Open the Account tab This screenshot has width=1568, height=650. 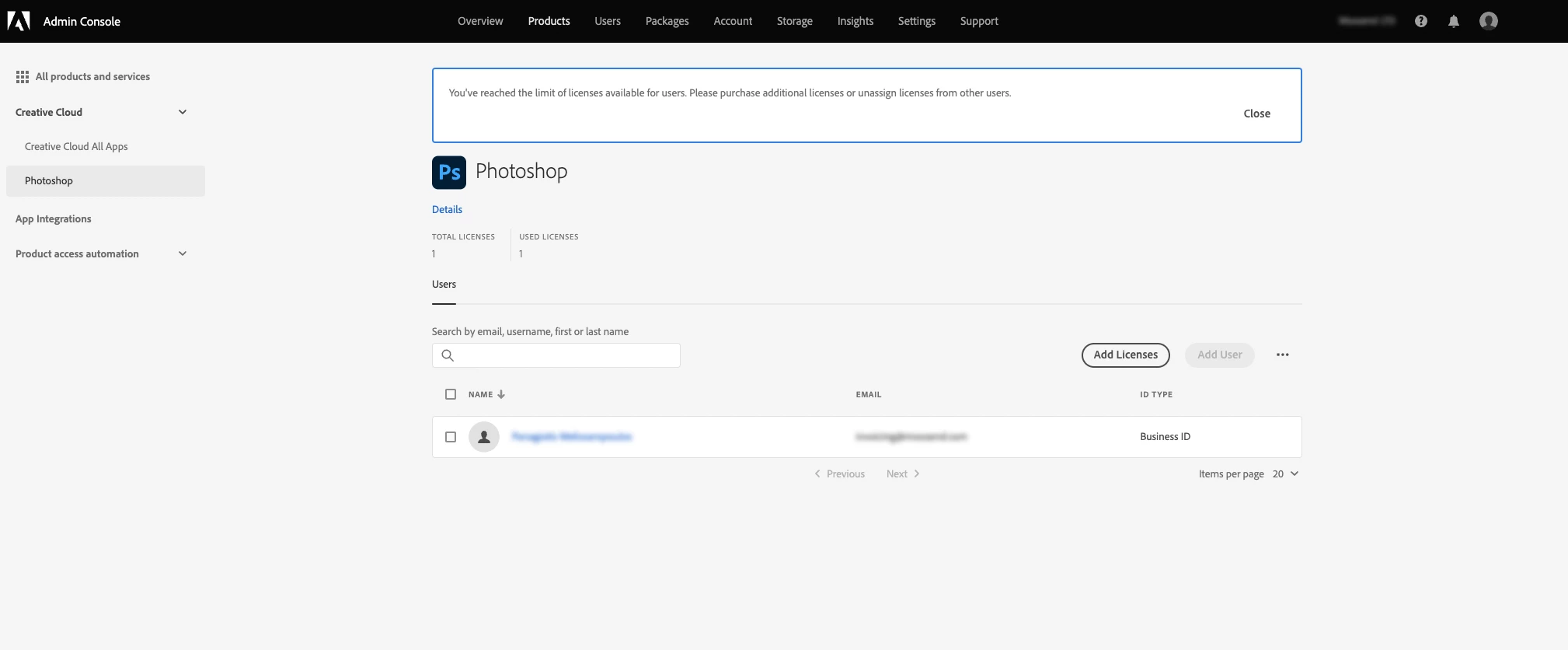click(x=733, y=21)
